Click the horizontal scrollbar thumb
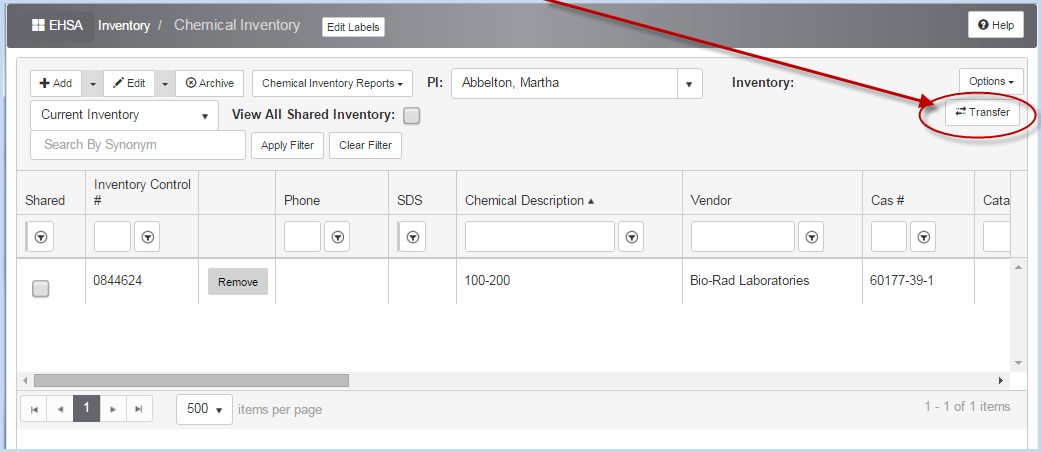The height and width of the screenshot is (452, 1041). (191, 381)
